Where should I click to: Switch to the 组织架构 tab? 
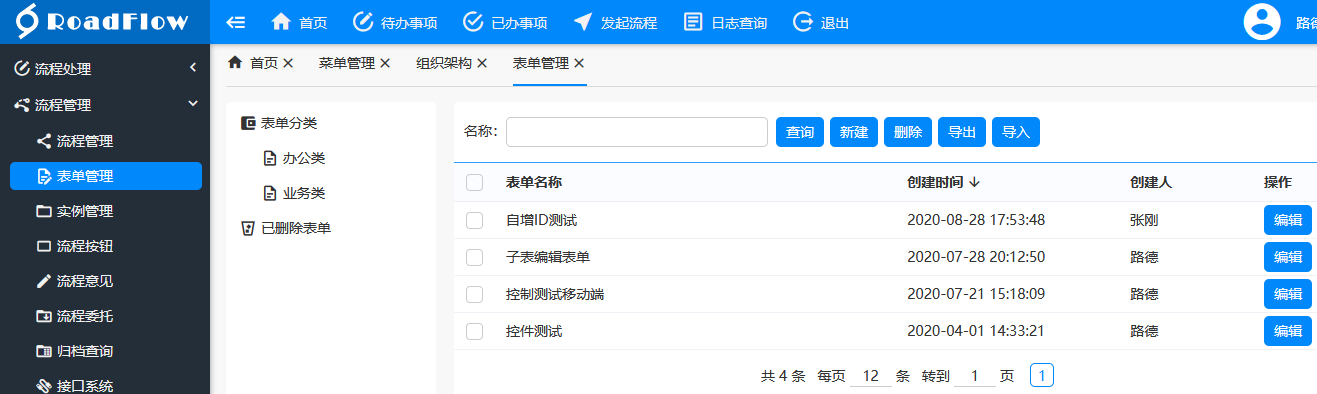[x=444, y=63]
